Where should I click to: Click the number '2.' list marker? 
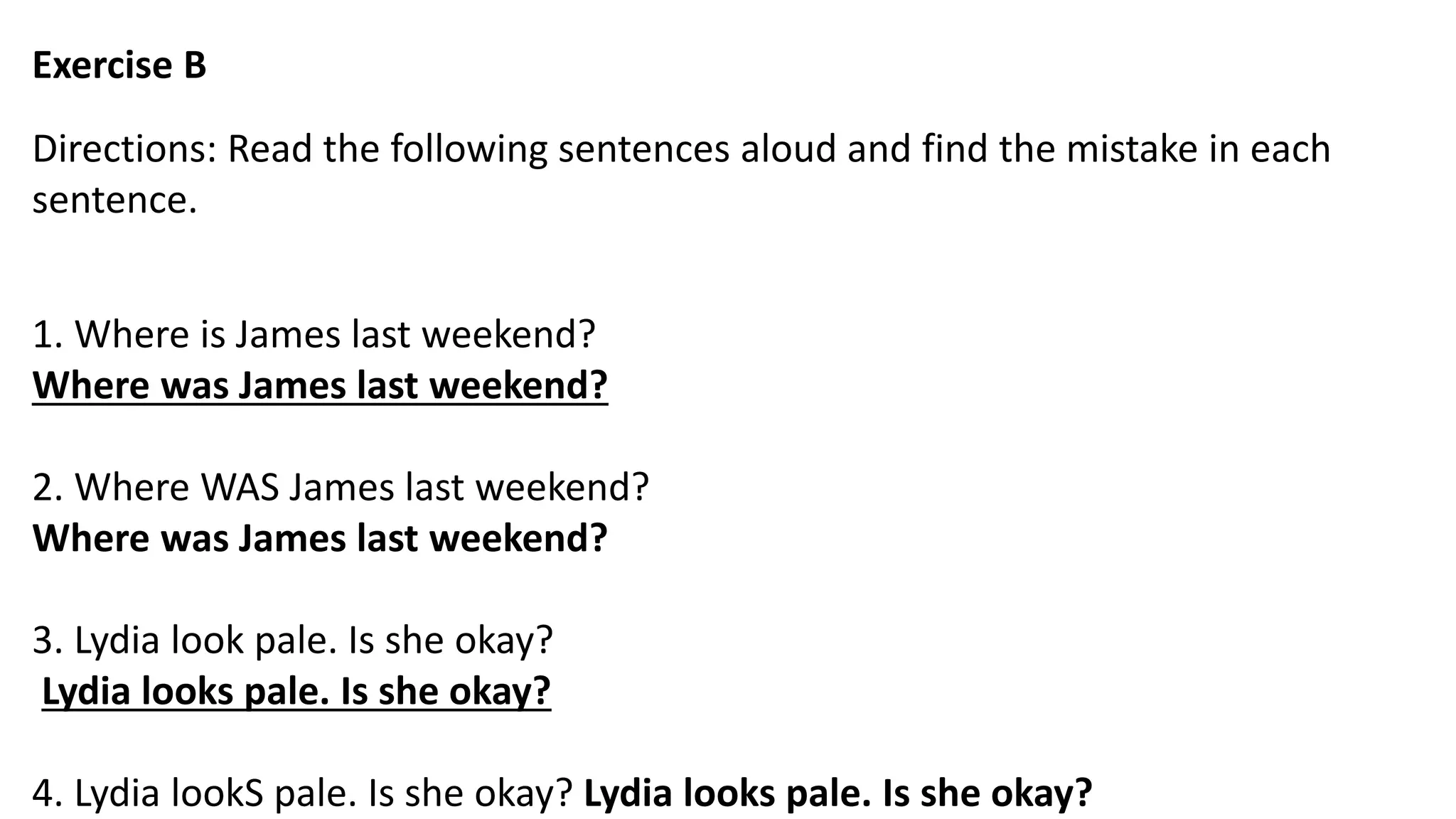[x=48, y=488]
